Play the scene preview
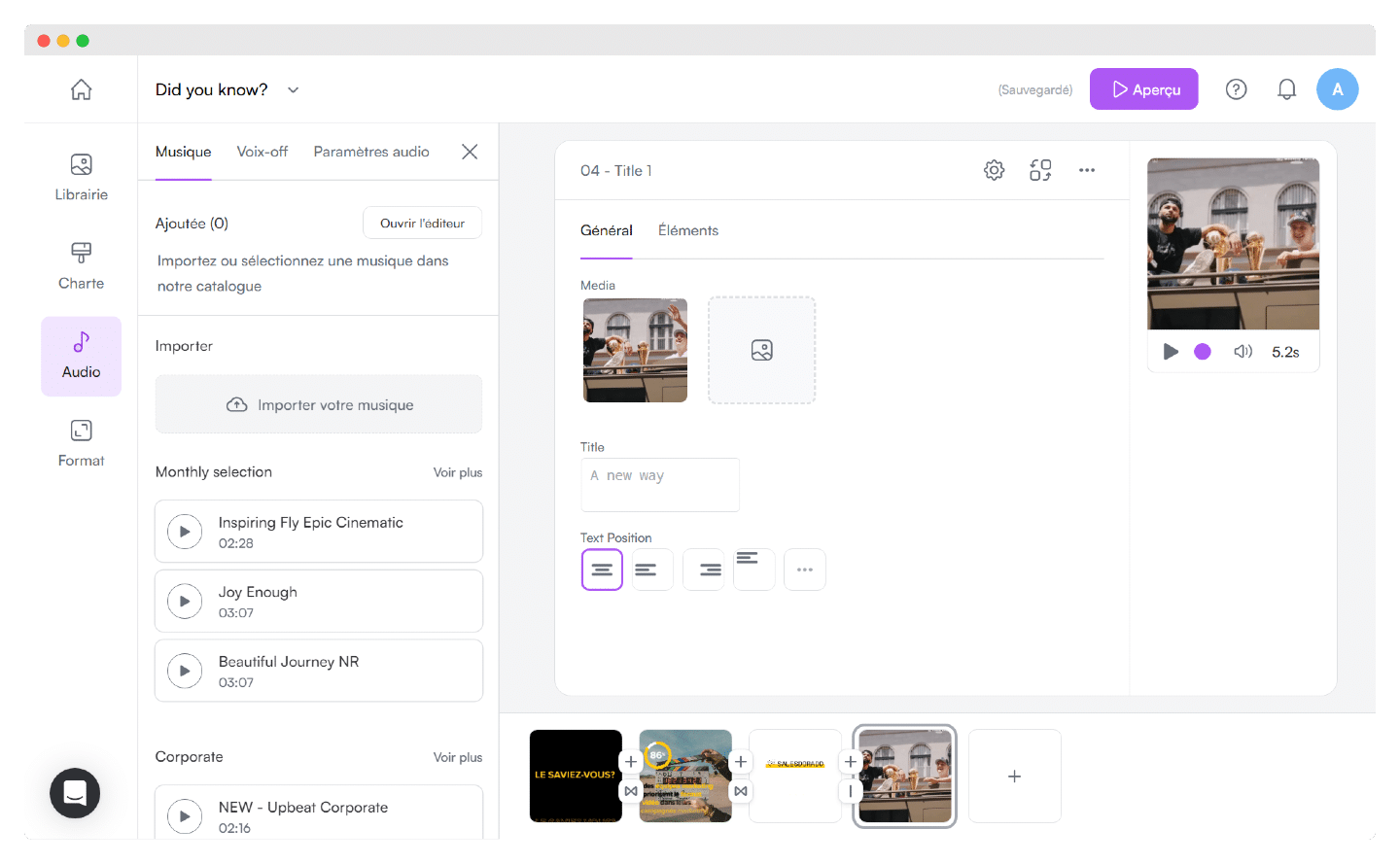The width and height of the screenshot is (1400, 864). [1171, 352]
